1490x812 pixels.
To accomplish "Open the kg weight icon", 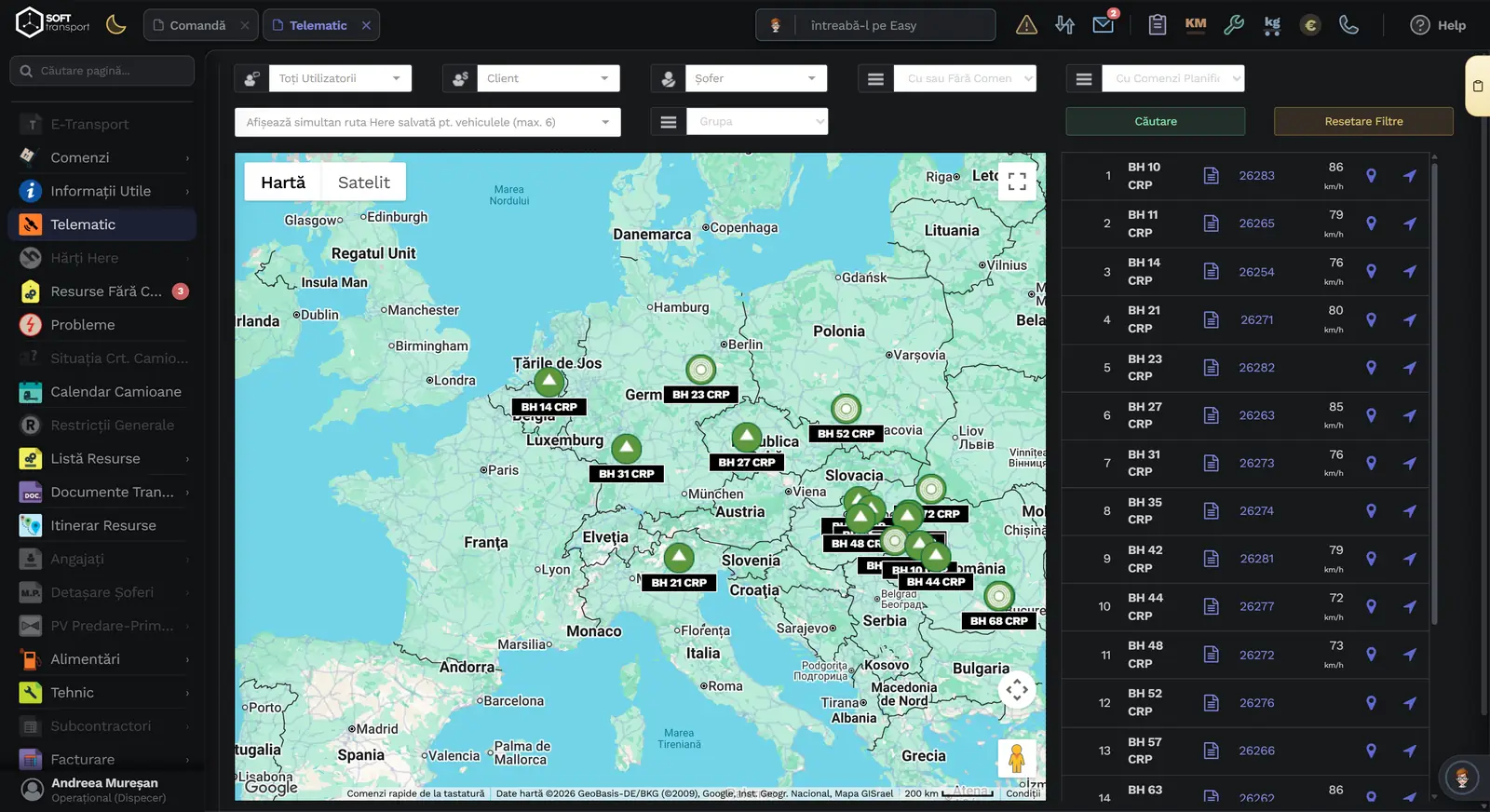I will coord(1272,25).
